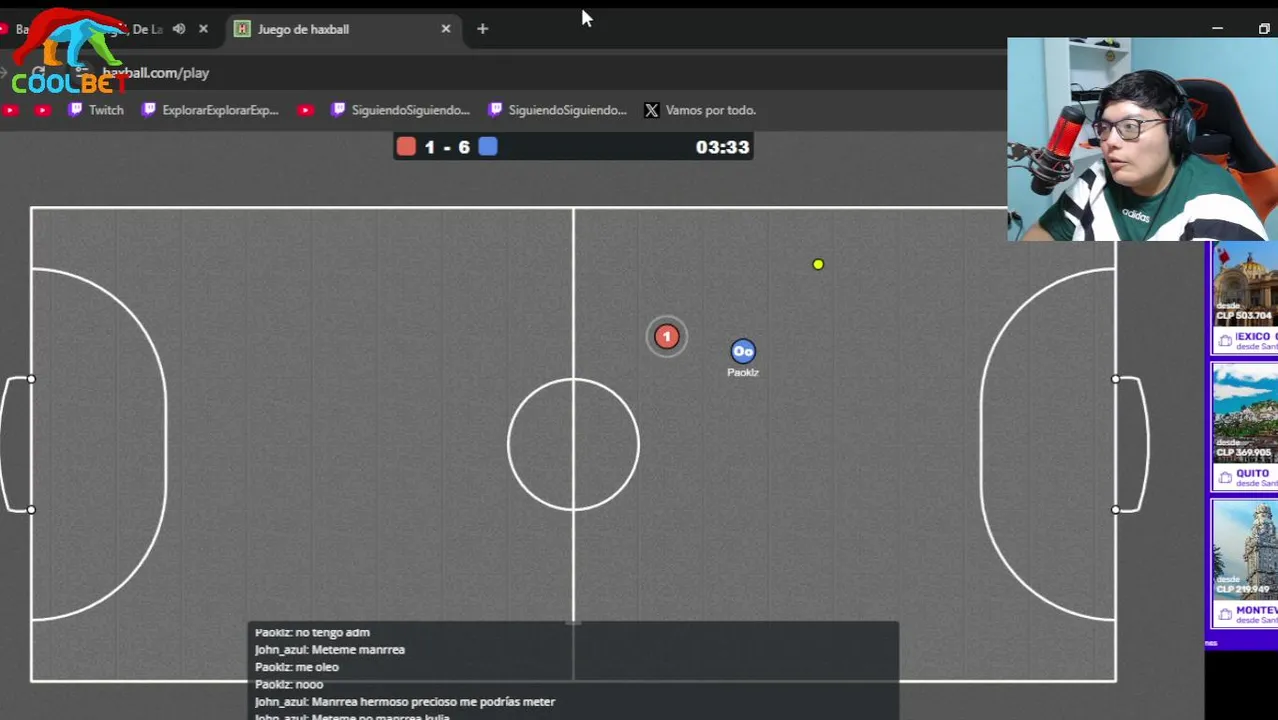Click the red player disc numbered 1
Image resolution: width=1278 pixels, height=720 pixels.
click(x=667, y=337)
